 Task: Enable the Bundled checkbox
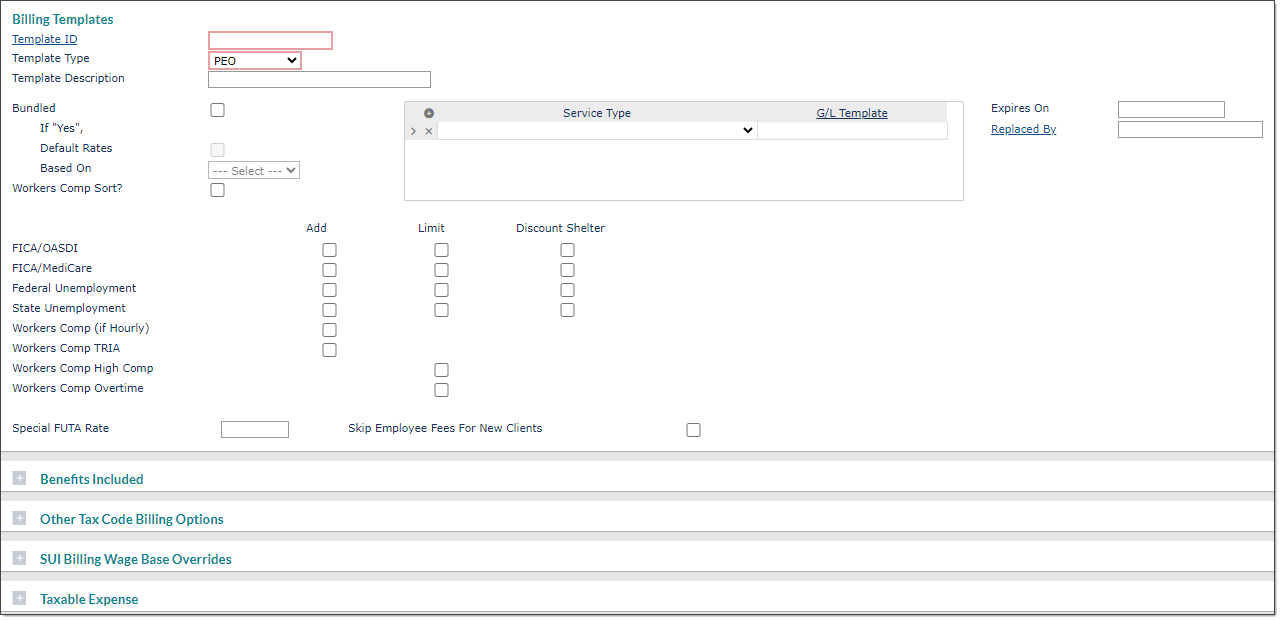coord(217,110)
